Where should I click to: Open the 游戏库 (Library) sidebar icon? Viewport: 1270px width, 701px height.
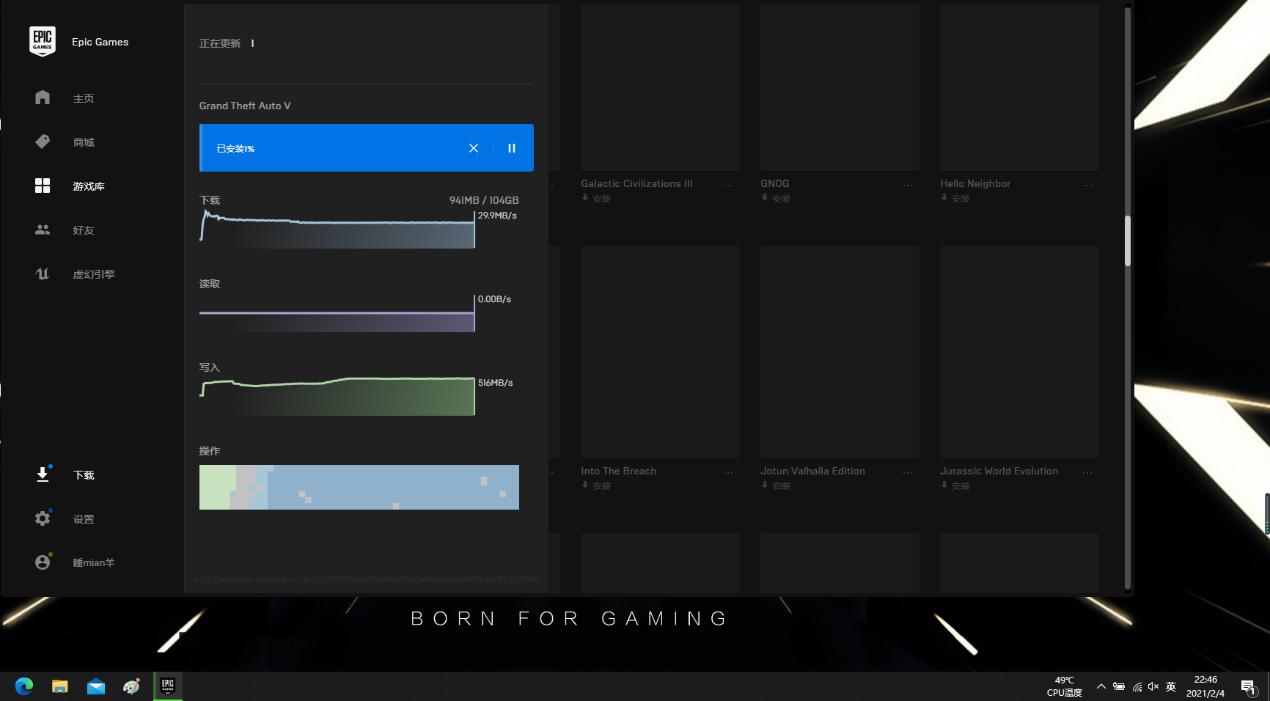(x=42, y=185)
